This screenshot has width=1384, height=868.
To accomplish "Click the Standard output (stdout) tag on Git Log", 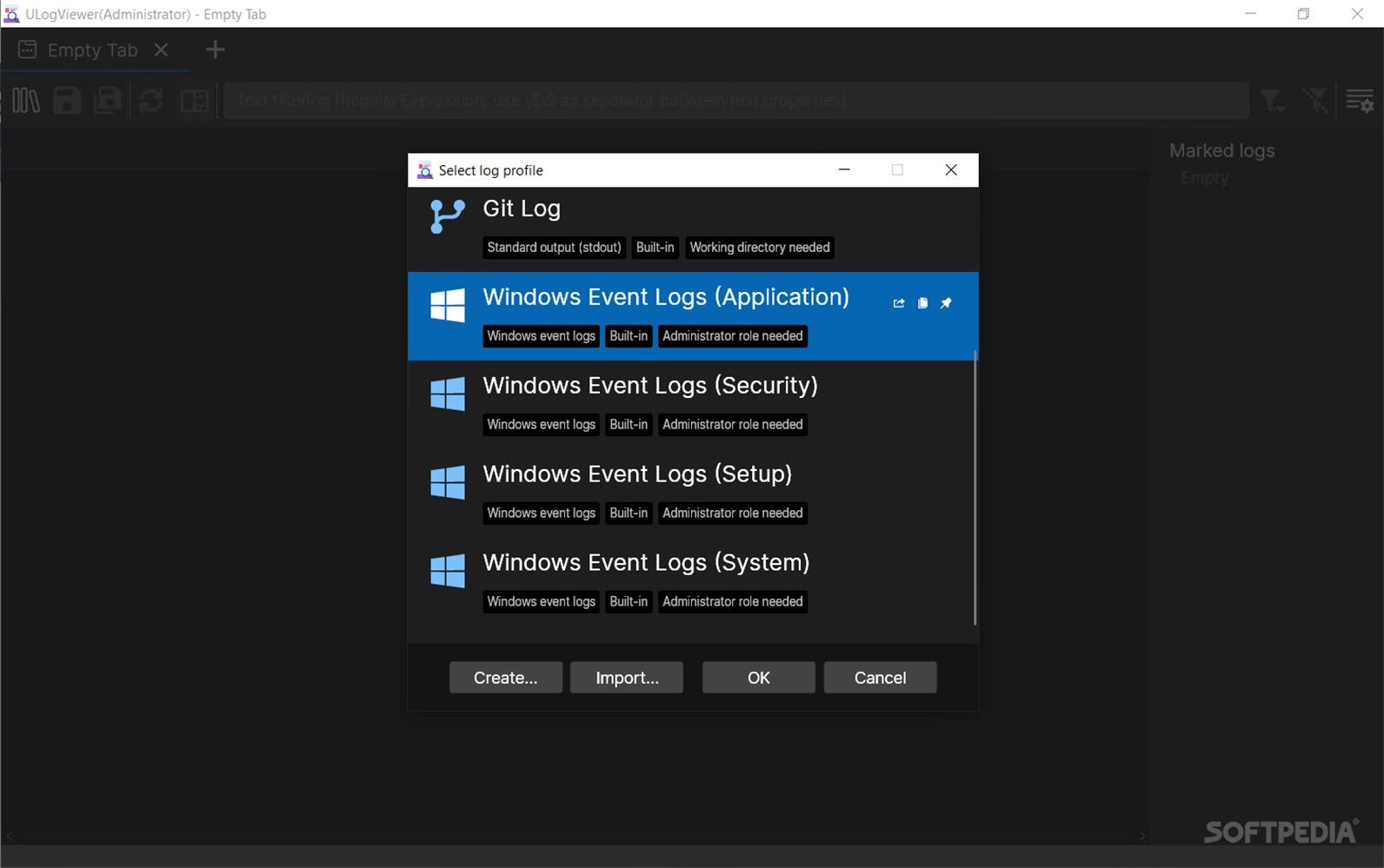I will (555, 248).
